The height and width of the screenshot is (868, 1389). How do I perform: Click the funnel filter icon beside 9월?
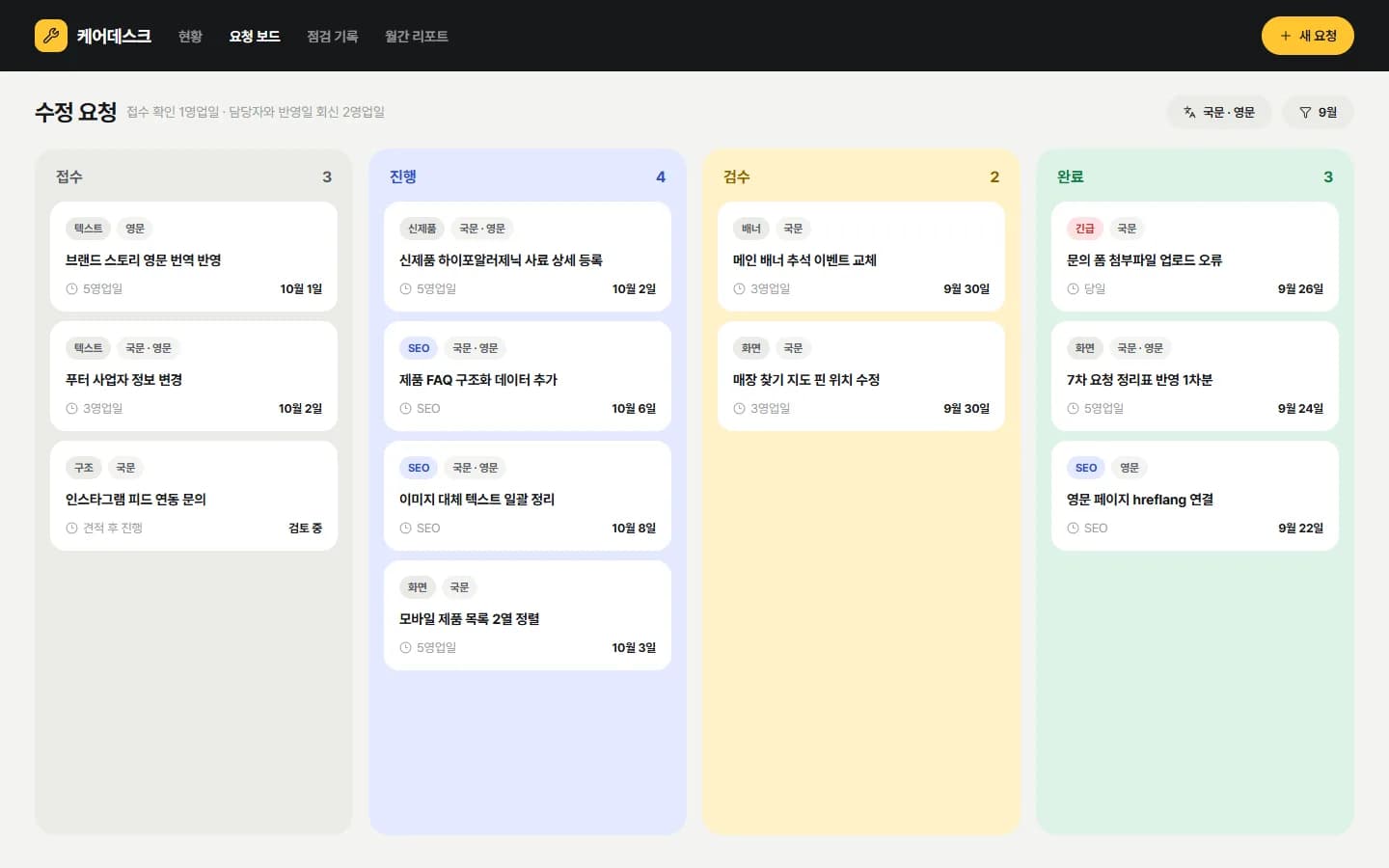[x=1305, y=112]
